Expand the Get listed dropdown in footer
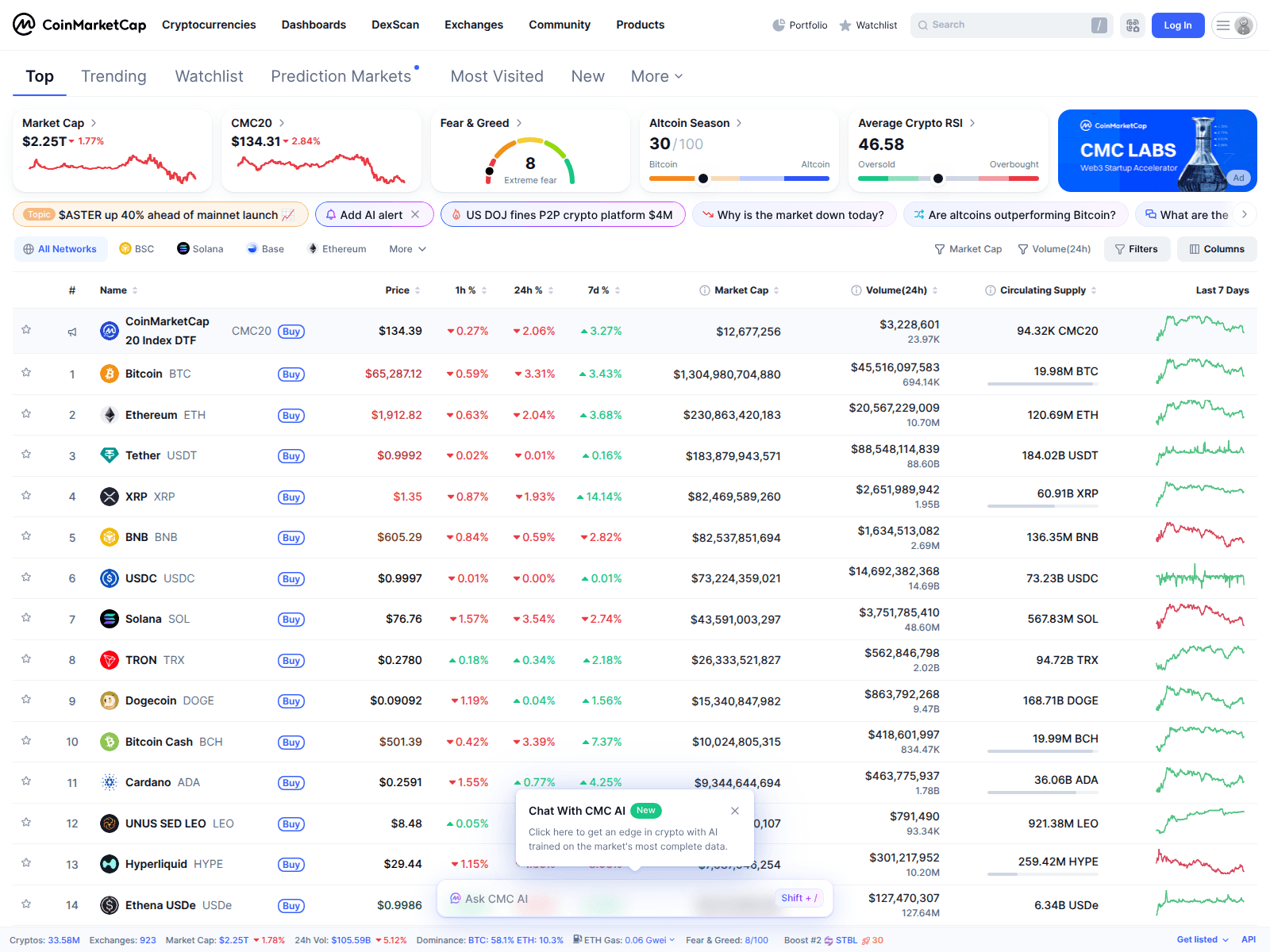Viewport: 1270px width, 952px height. [x=1201, y=939]
